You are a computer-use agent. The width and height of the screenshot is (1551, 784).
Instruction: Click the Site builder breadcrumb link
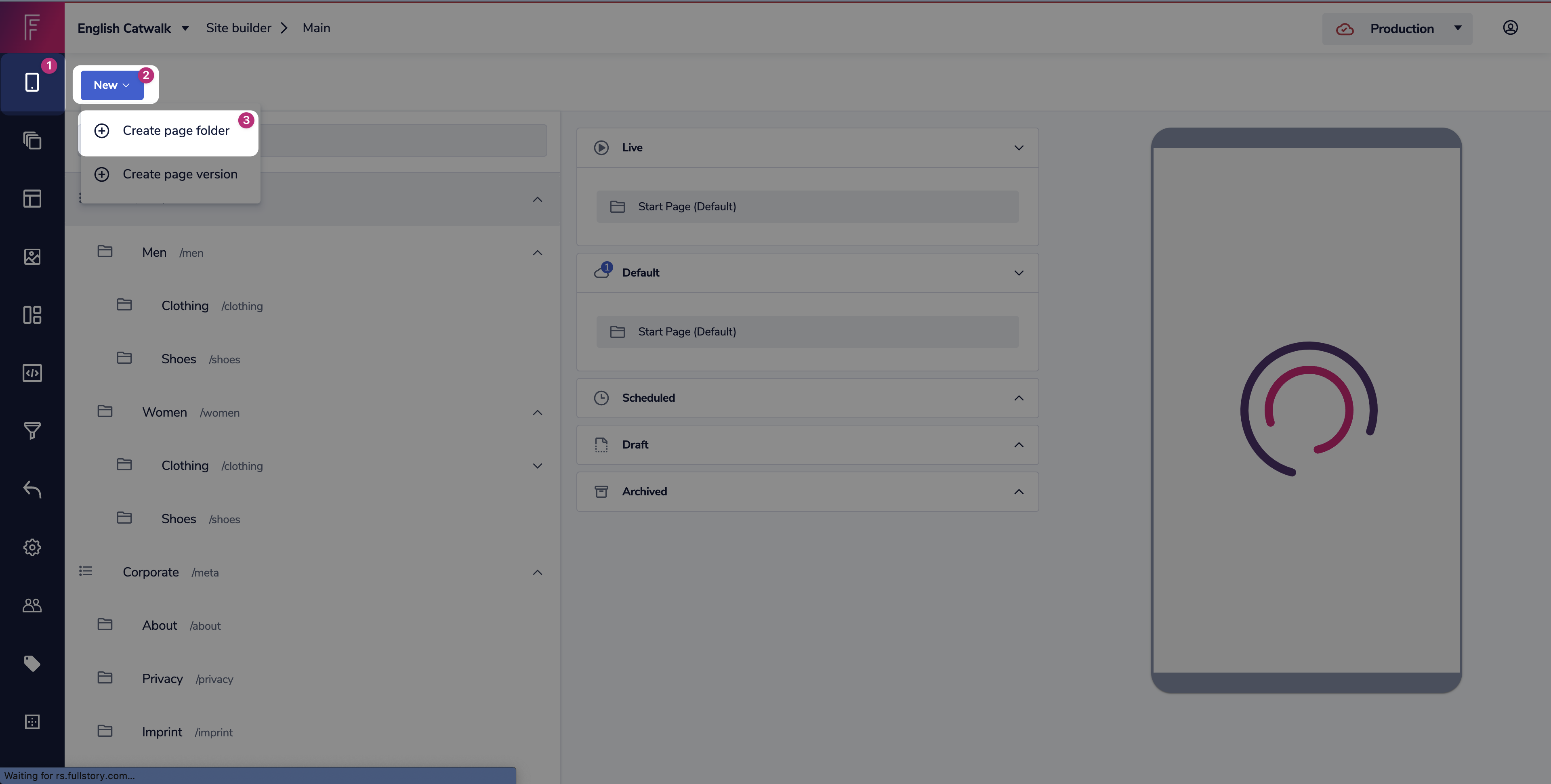[x=238, y=28]
